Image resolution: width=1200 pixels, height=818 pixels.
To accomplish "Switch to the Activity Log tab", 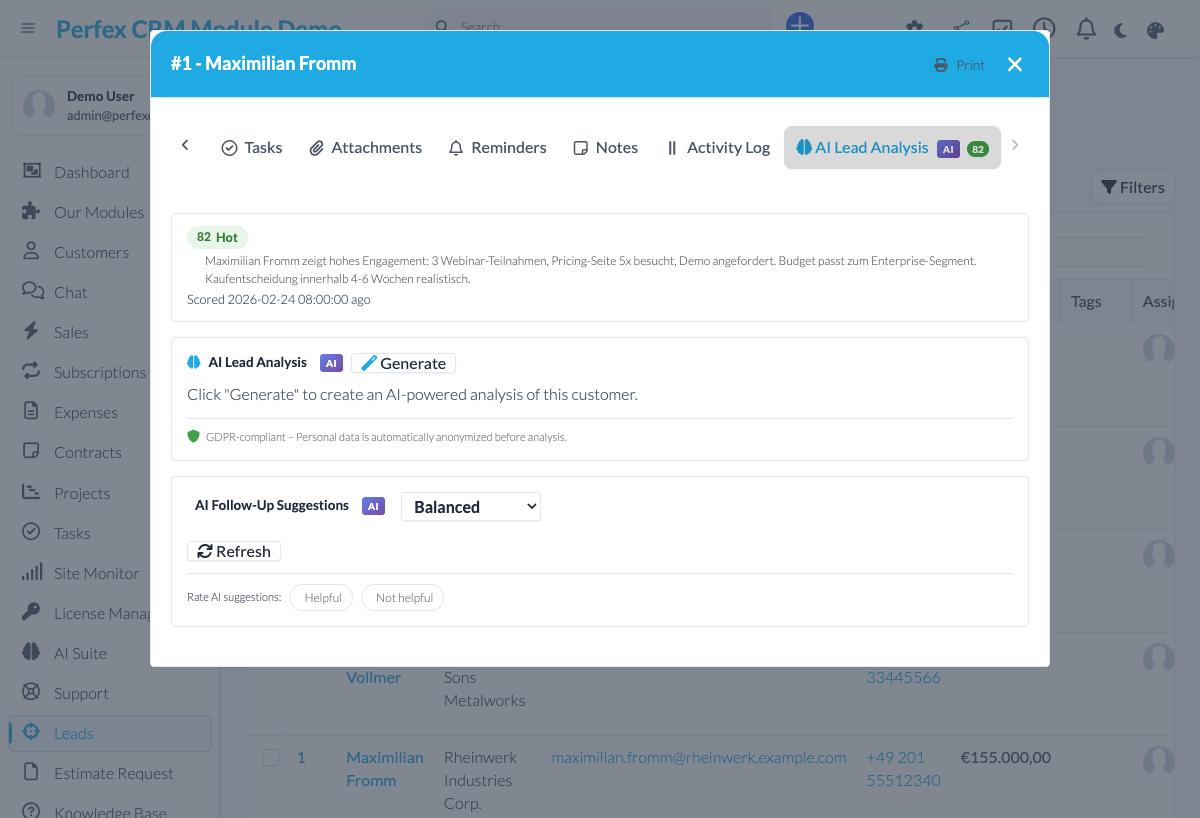I will 718,148.
